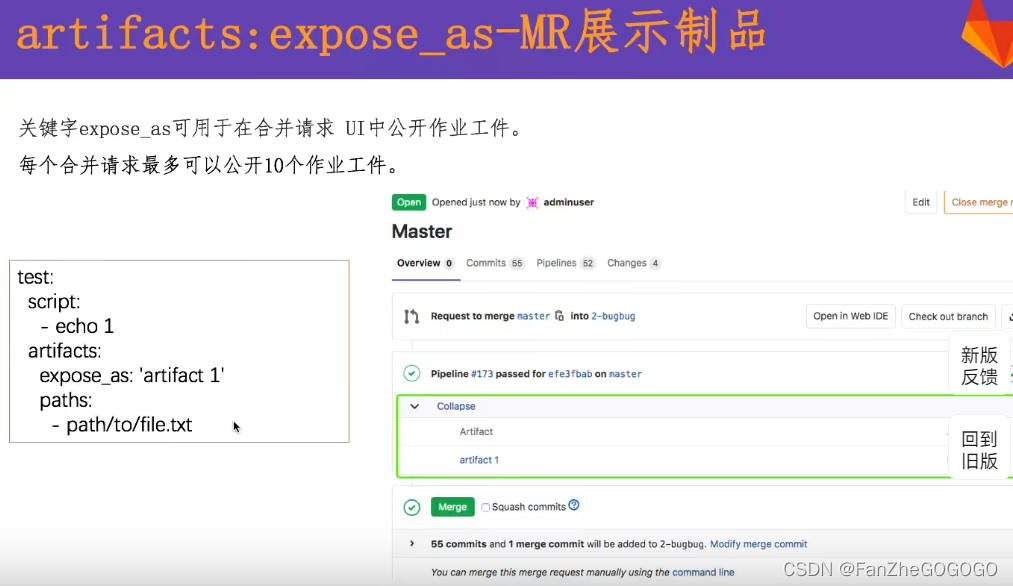Screen dimensions: 1013x586
Task: Click green check circle next to Merge row
Action: coord(411,506)
